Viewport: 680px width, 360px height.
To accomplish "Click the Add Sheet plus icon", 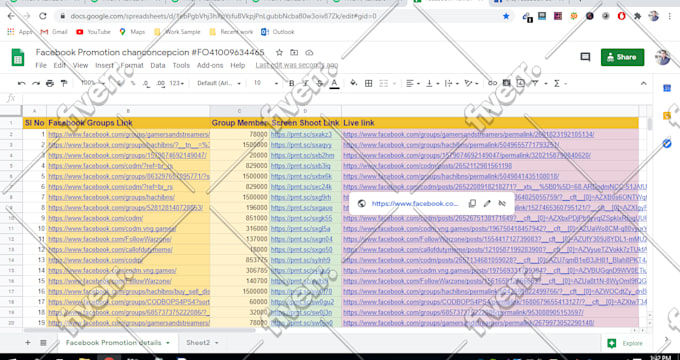I will click(x=28, y=343).
